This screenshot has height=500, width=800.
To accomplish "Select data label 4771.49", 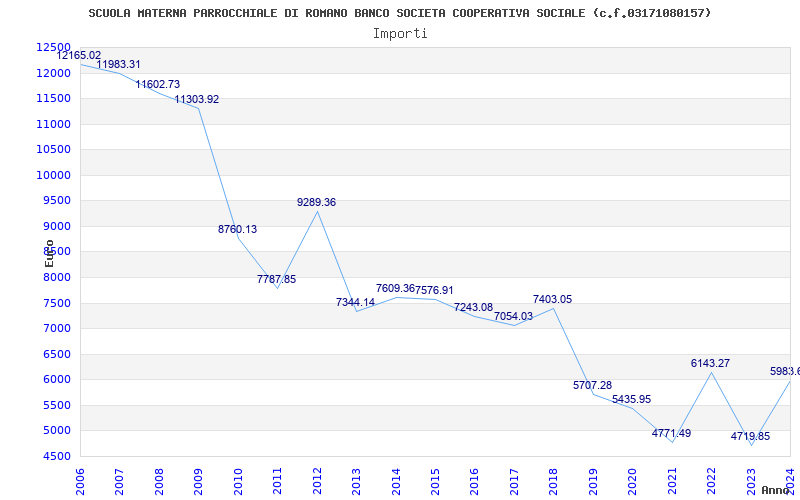I will 671,433.
